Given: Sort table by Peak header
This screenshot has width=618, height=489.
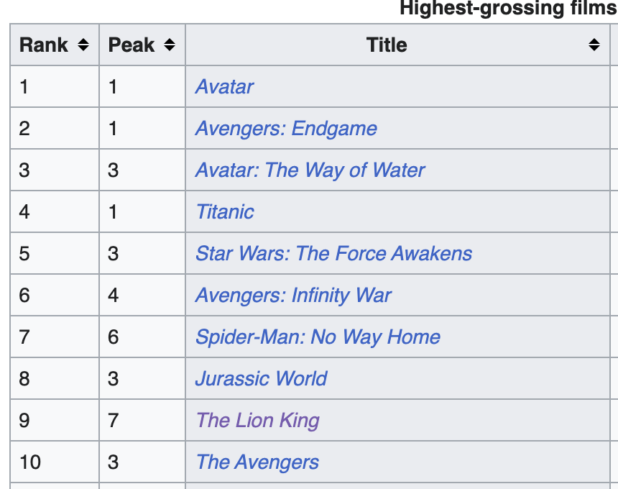Looking at the screenshot, I should point(132,45).
